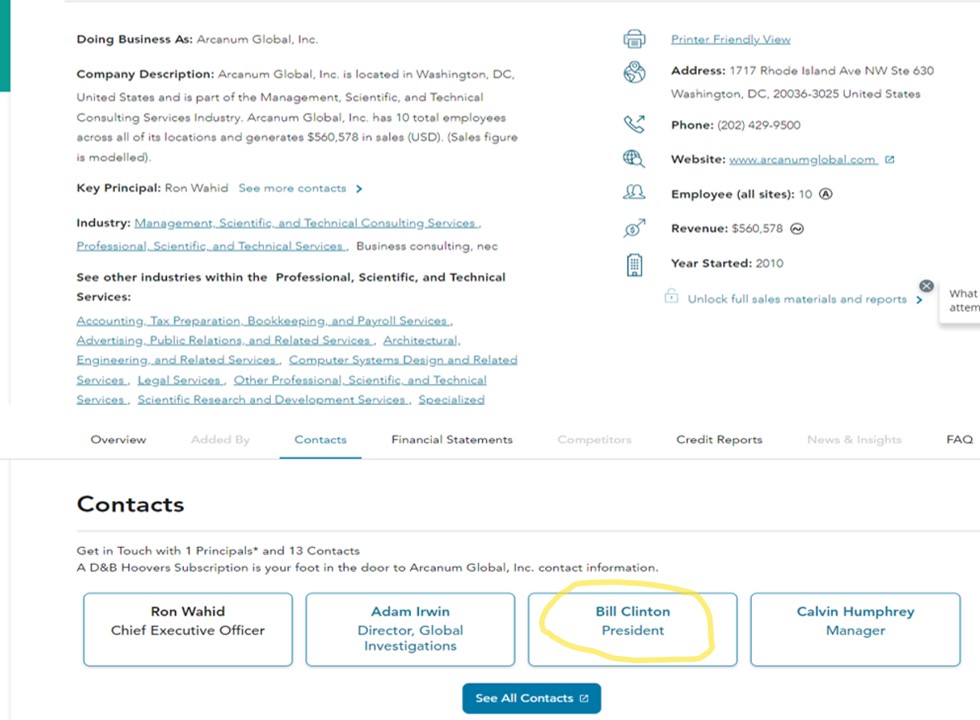Image resolution: width=980 pixels, height=720 pixels.
Task: Click address 1717 Rhode Island Ave NW
Action: point(832,71)
